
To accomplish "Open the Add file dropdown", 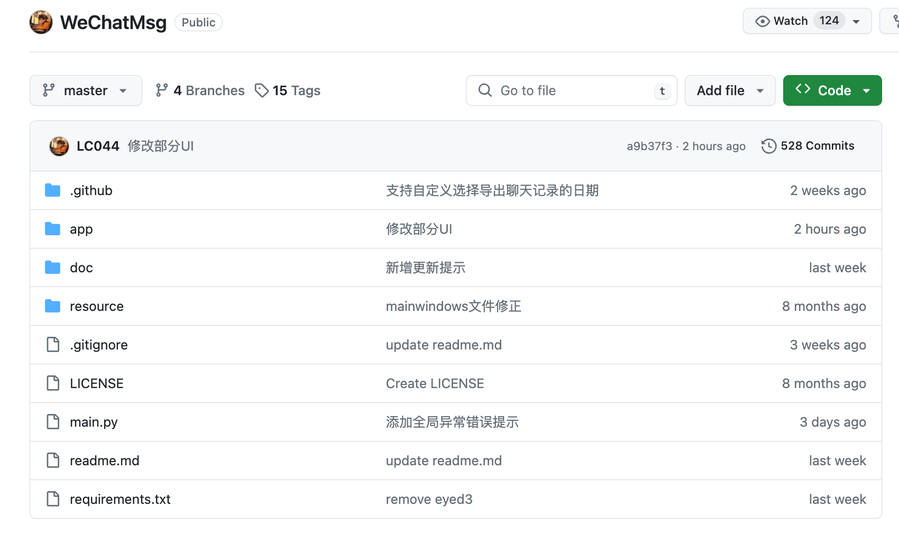I will click(730, 91).
